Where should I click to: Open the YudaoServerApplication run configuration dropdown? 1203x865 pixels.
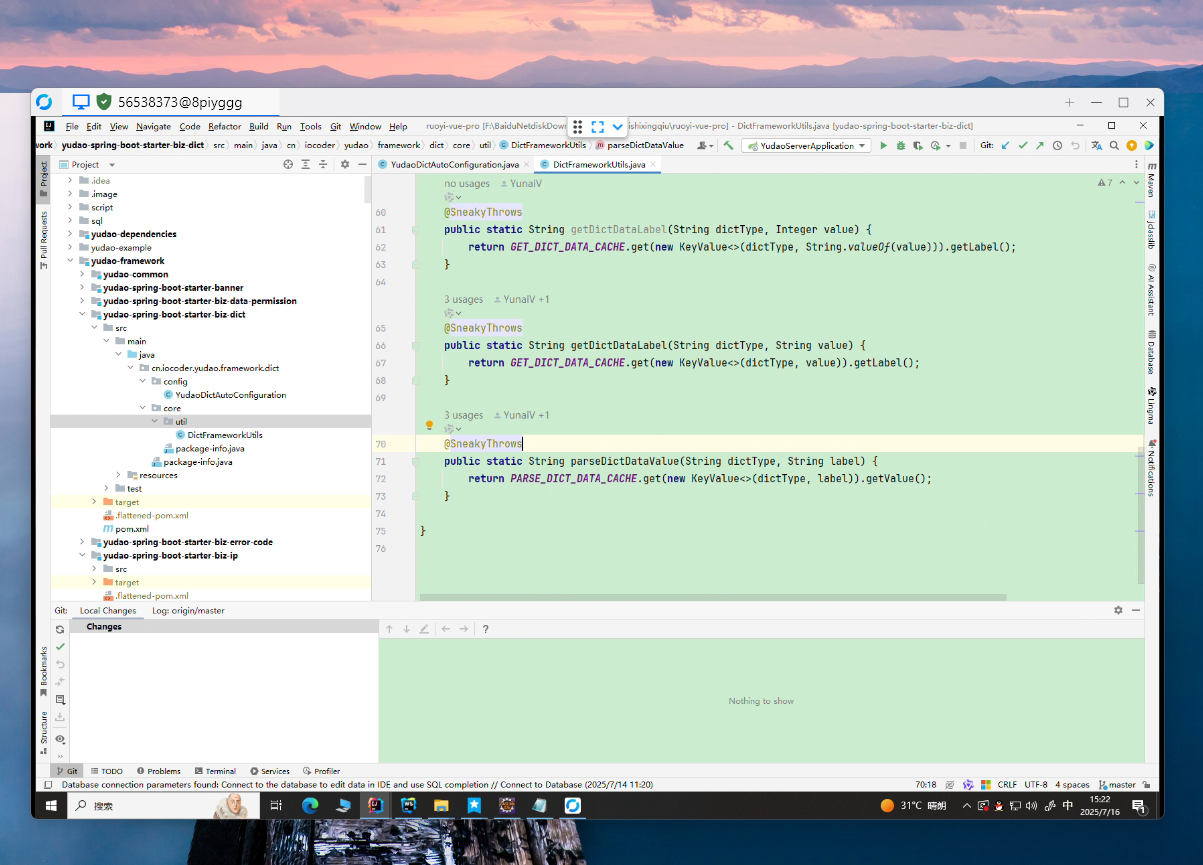[806, 146]
